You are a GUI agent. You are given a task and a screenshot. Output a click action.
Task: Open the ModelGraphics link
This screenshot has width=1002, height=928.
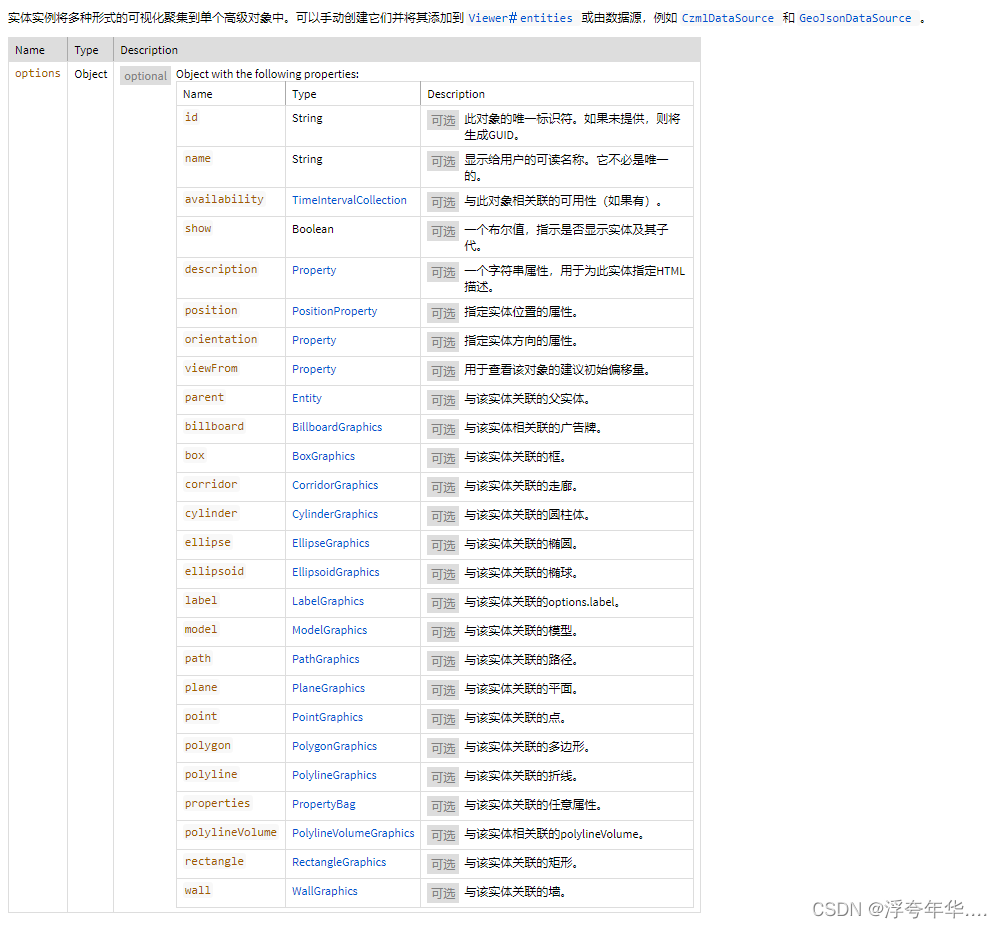pyautogui.click(x=330, y=630)
